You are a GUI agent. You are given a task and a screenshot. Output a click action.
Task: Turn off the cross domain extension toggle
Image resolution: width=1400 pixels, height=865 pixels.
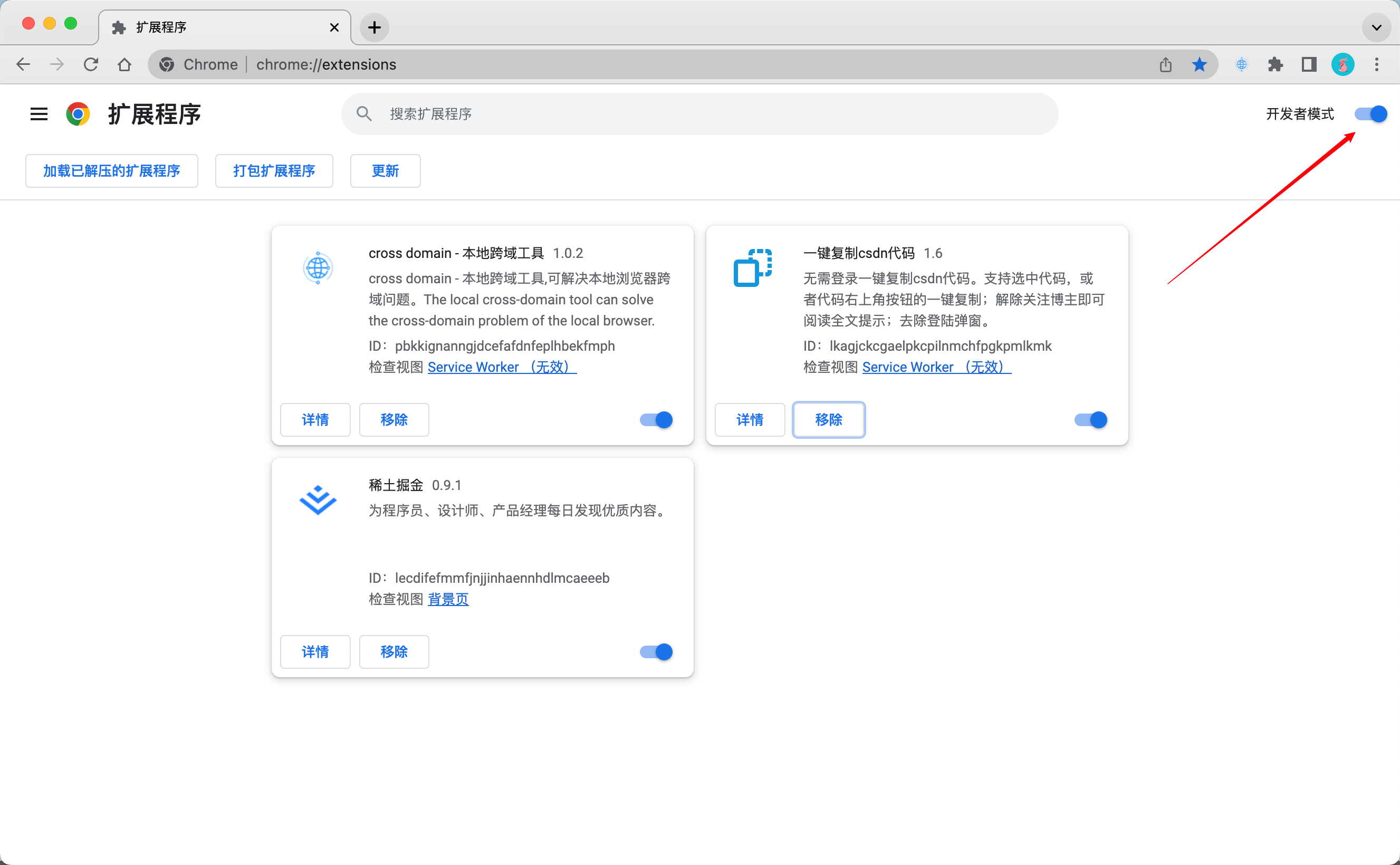655,419
